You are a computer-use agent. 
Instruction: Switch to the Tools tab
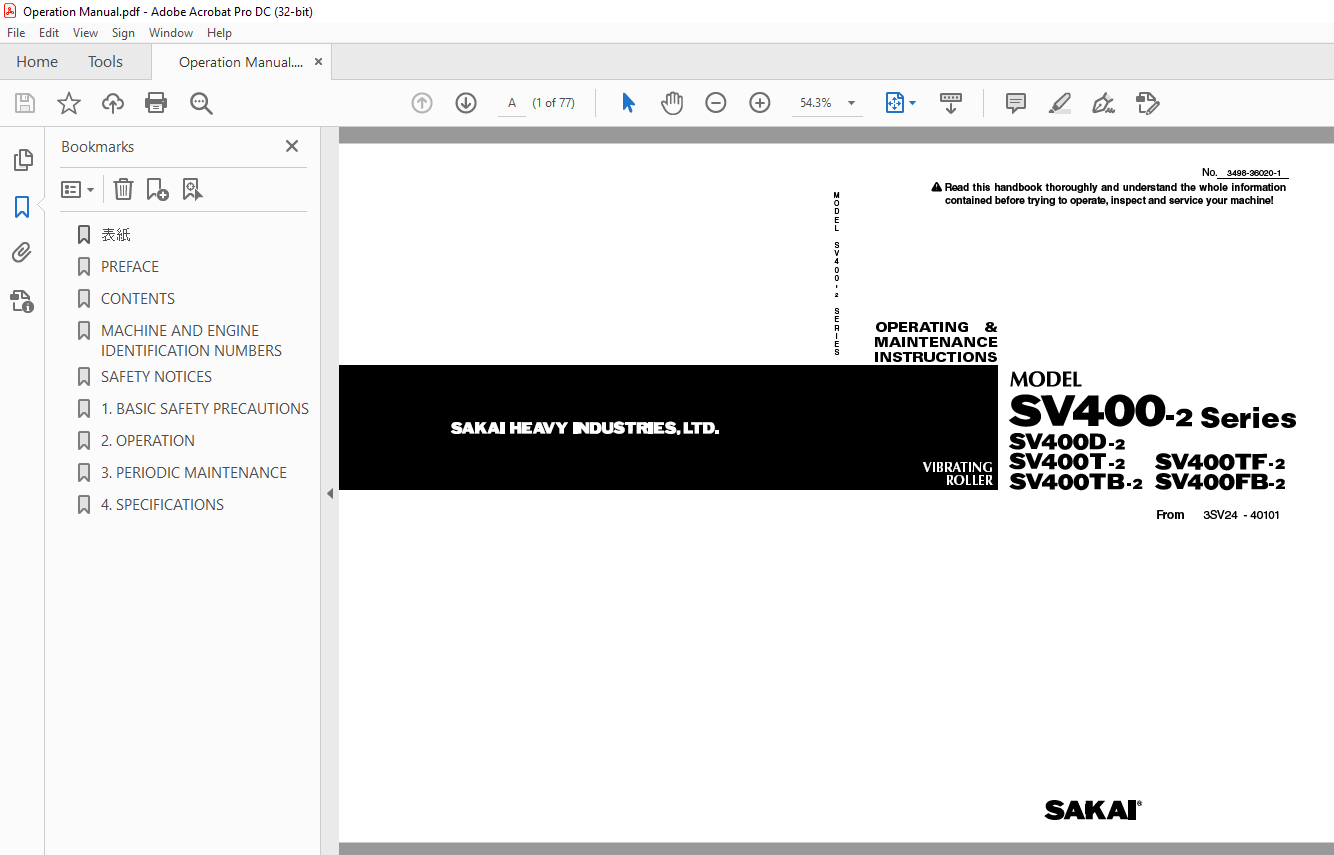(x=105, y=62)
